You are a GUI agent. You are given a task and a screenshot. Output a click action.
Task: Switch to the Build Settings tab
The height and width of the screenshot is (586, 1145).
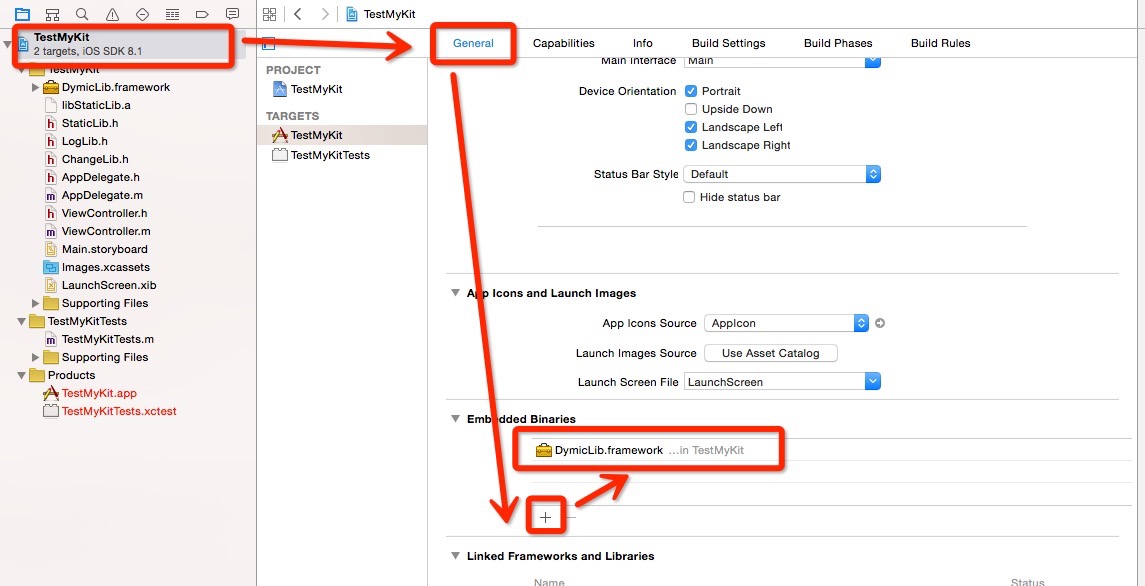click(x=728, y=43)
